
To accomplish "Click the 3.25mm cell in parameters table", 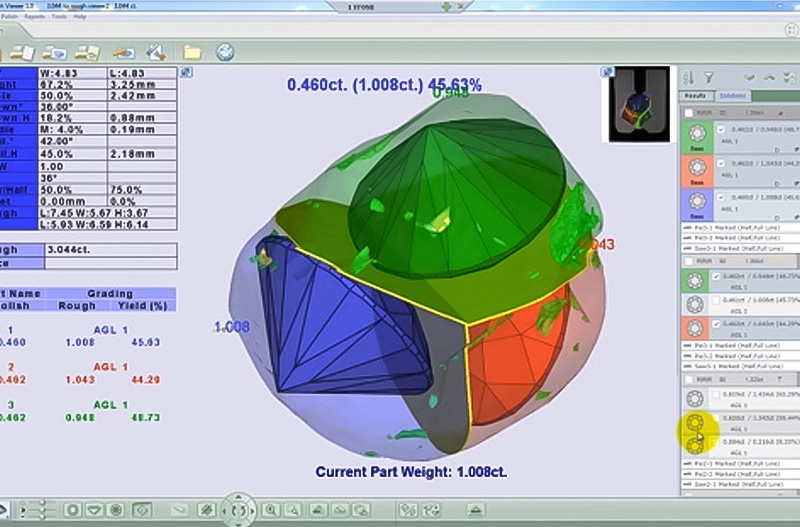I will coord(142,85).
